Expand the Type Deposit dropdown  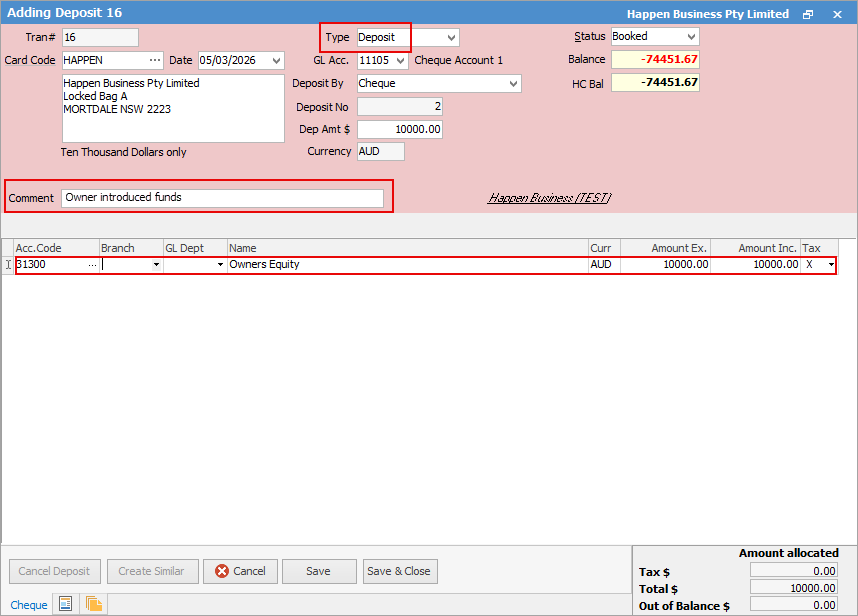pyautogui.click(x=451, y=38)
